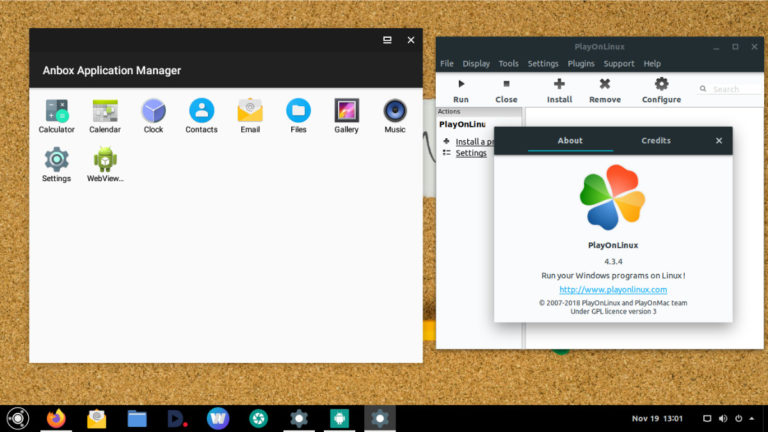Open PlayOnLinux File menu
This screenshot has height=432, width=768.
coord(447,64)
